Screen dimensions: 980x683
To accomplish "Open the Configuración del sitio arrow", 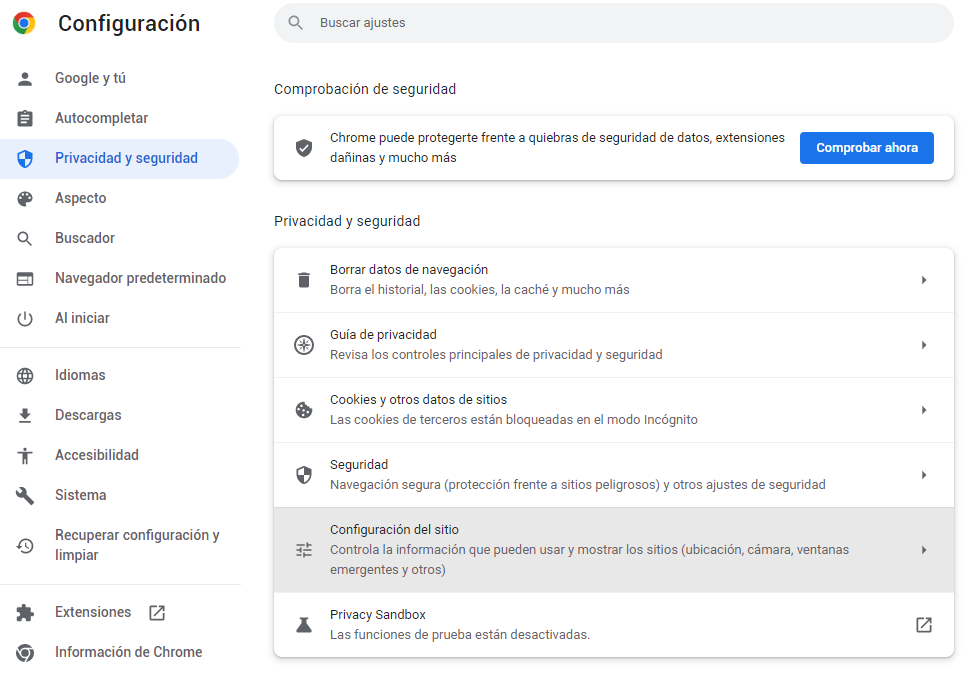I will (x=924, y=550).
